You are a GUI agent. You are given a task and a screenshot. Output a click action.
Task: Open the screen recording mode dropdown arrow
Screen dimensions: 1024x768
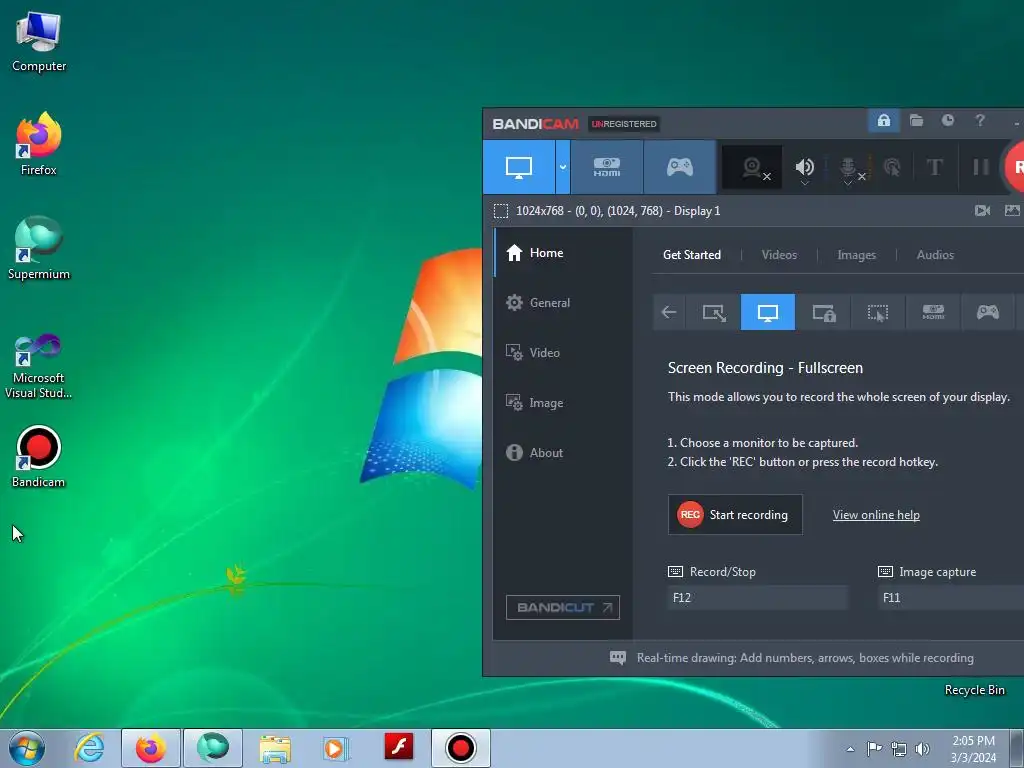click(x=563, y=167)
